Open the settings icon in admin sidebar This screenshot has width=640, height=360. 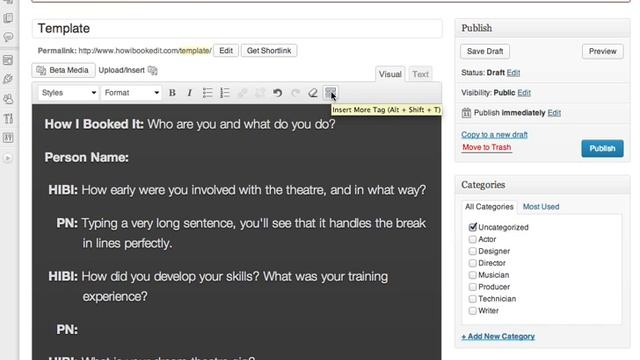point(8,138)
